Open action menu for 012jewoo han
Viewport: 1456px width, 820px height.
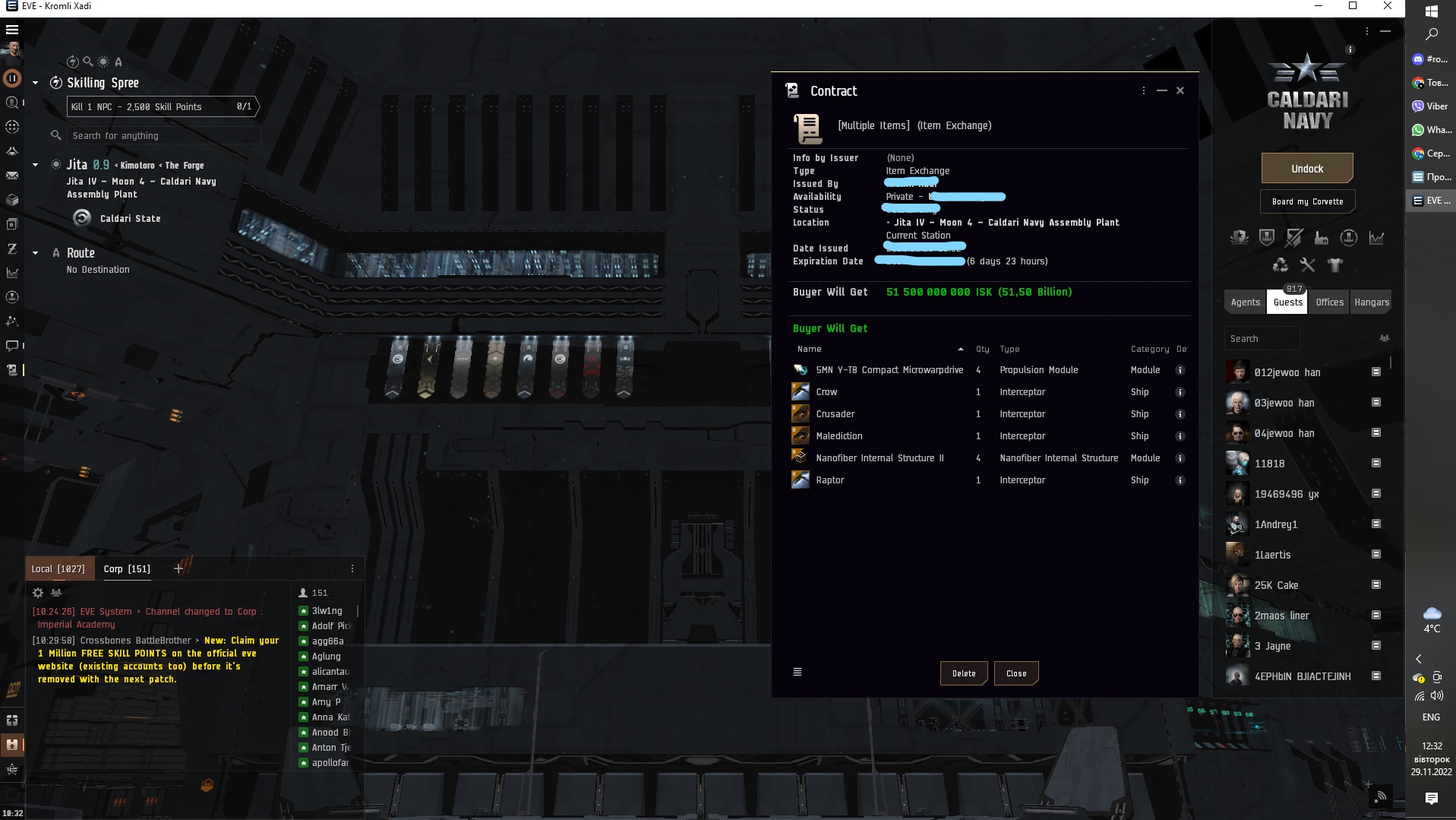(x=1376, y=372)
